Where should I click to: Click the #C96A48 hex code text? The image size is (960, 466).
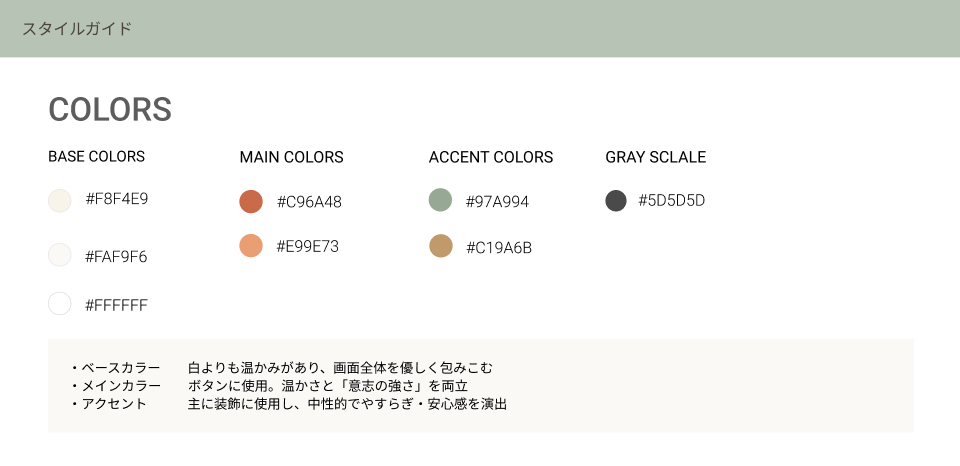pyautogui.click(x=309, y=202)
